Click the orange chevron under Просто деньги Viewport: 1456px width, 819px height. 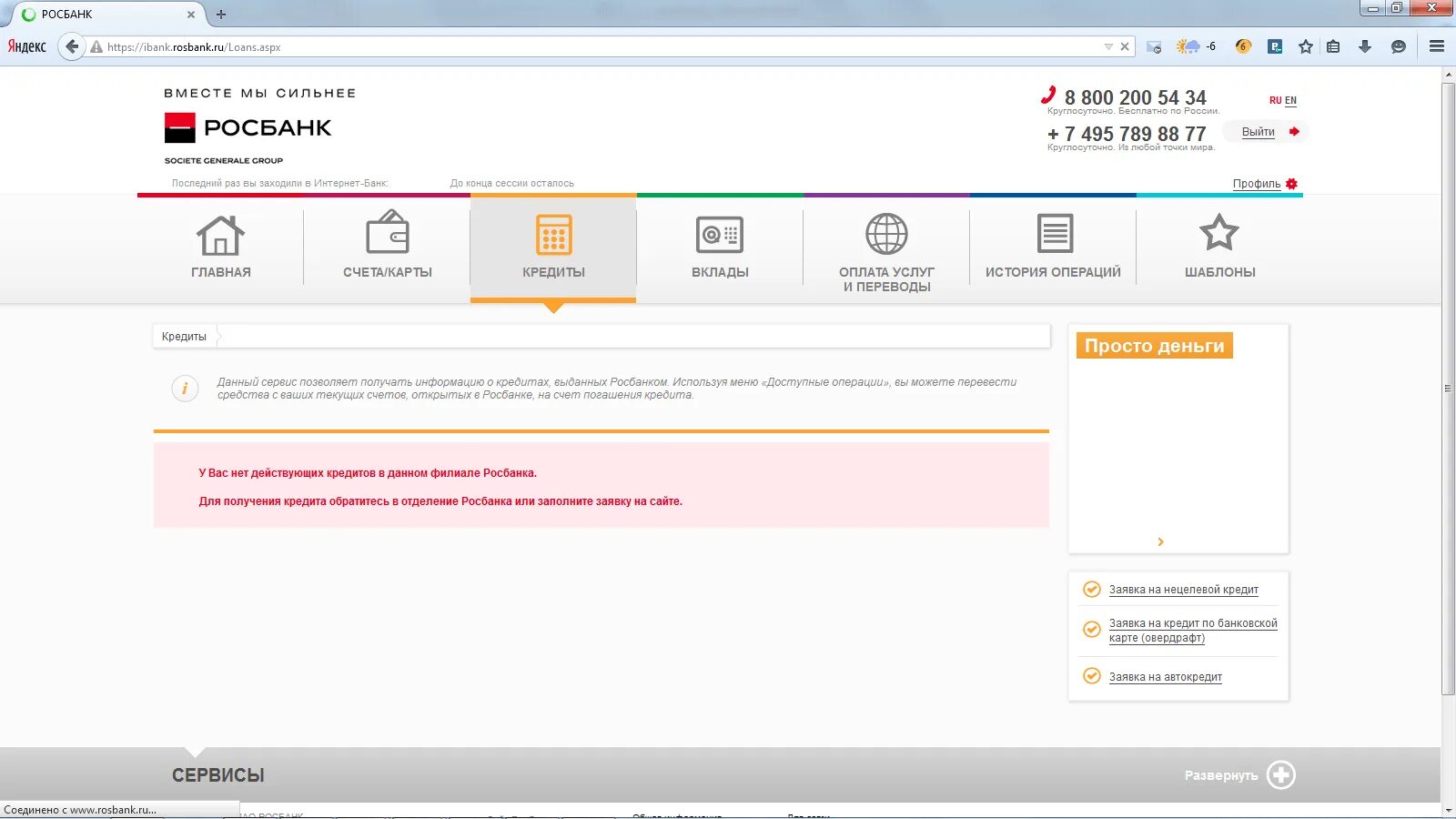tap(1160, 541)
